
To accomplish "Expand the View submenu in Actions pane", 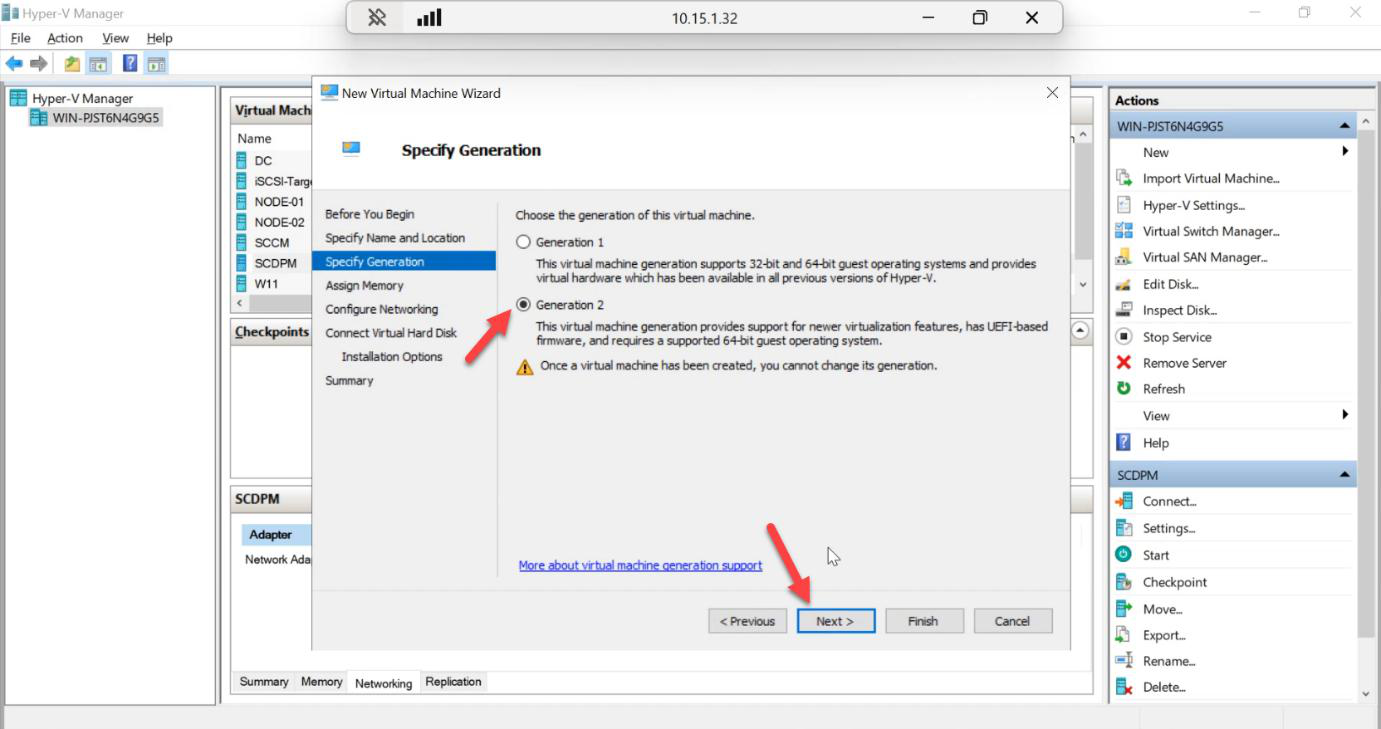I will 1345,415.
